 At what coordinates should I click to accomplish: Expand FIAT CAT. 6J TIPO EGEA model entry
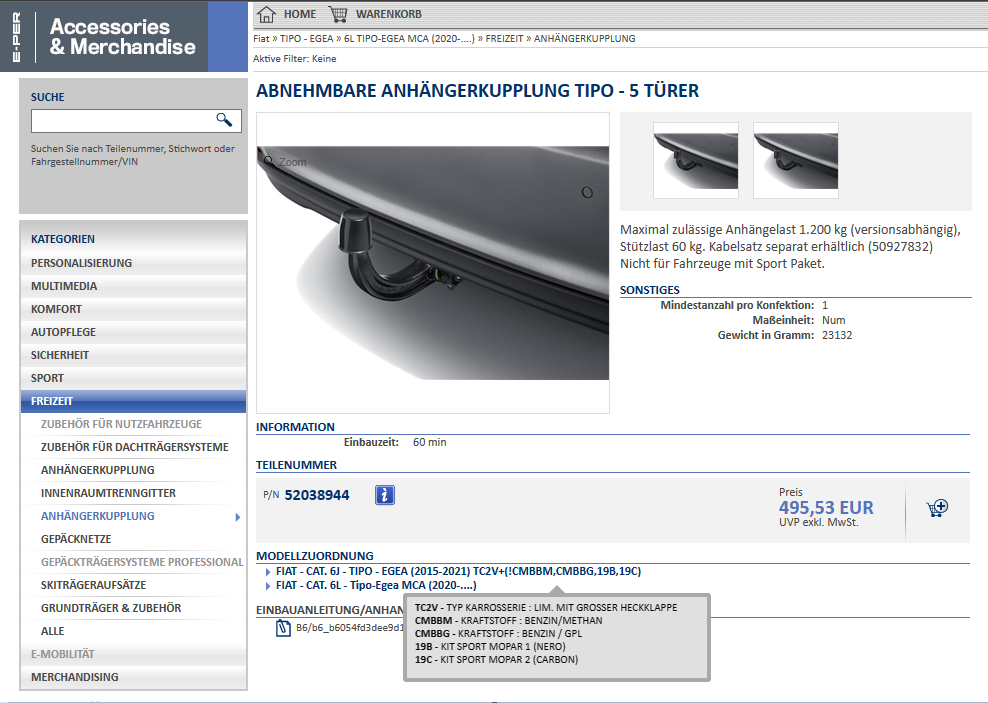point(268,571)
